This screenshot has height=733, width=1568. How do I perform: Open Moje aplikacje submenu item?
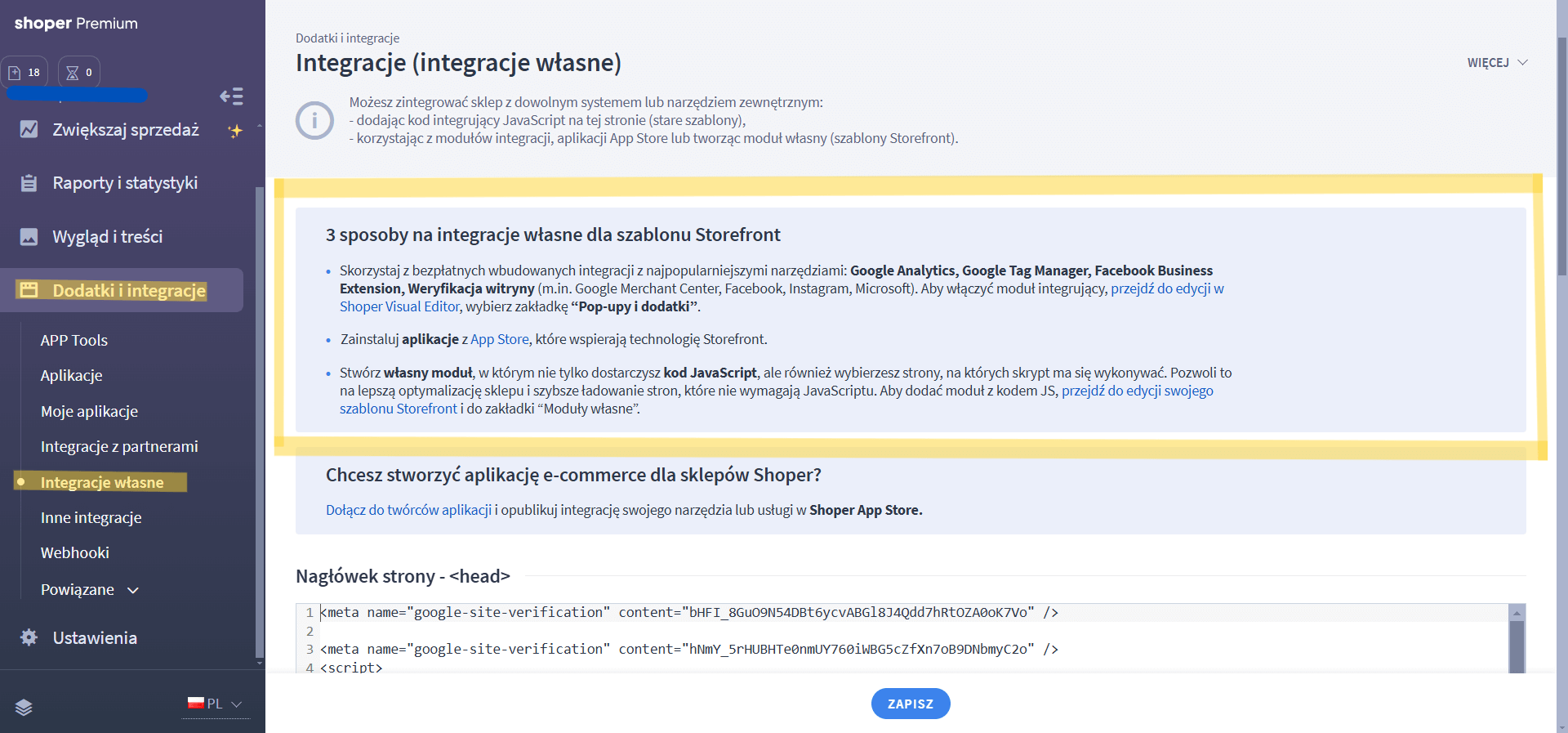[90, 411]
